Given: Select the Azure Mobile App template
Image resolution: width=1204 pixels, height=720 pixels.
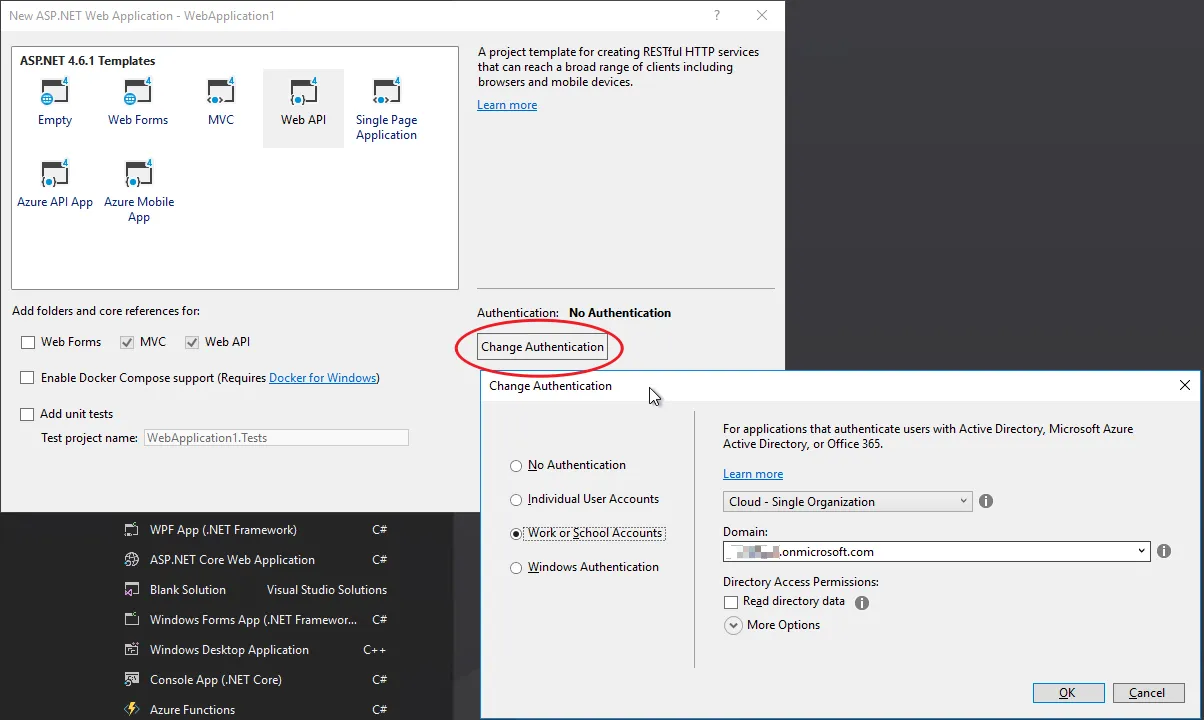Looking at the screenshot, I should tap(138, 190).
